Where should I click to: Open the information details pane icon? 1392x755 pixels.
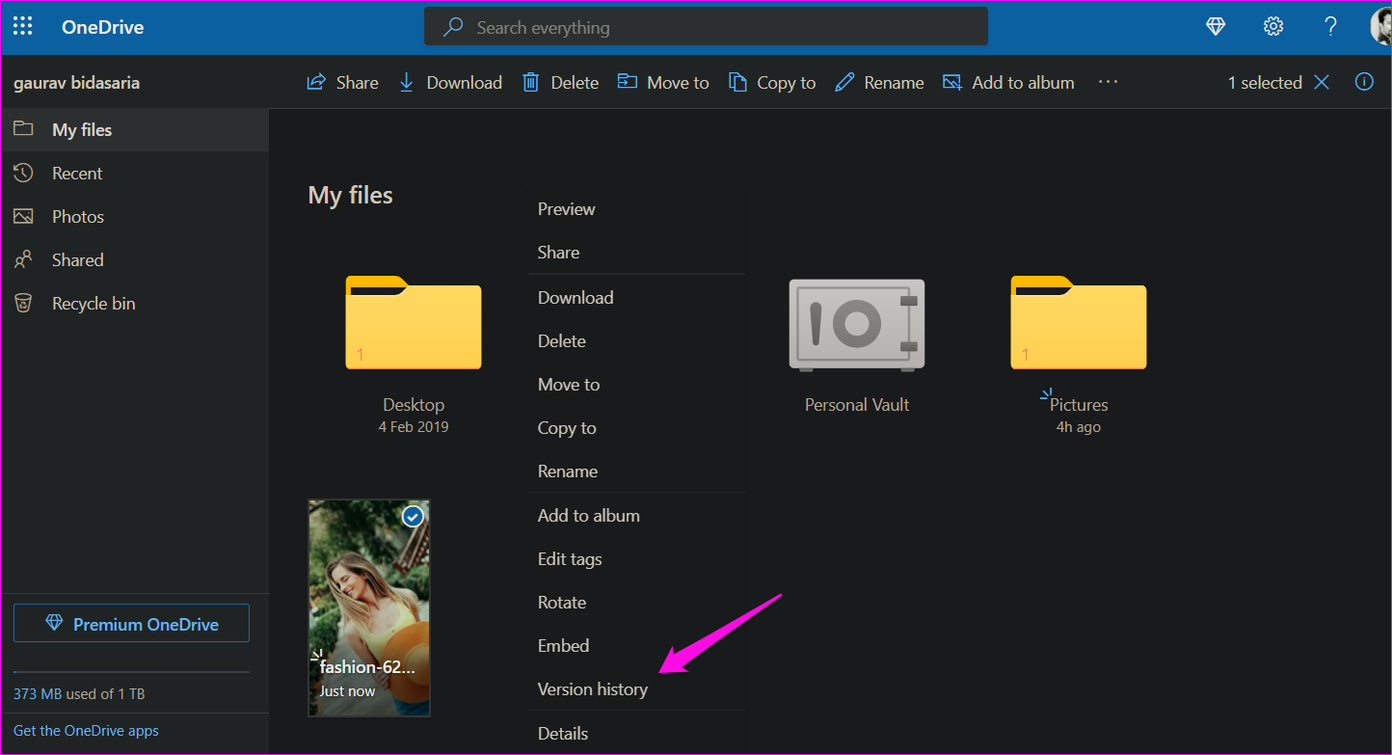1364,82
